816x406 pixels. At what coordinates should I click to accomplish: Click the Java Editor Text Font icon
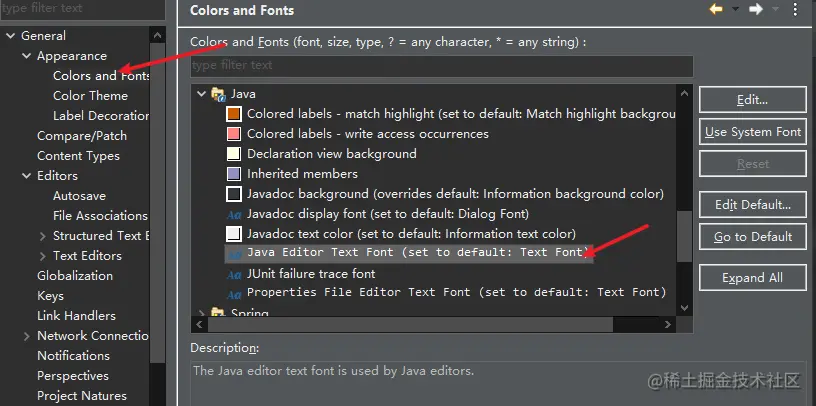pos(234,254)
